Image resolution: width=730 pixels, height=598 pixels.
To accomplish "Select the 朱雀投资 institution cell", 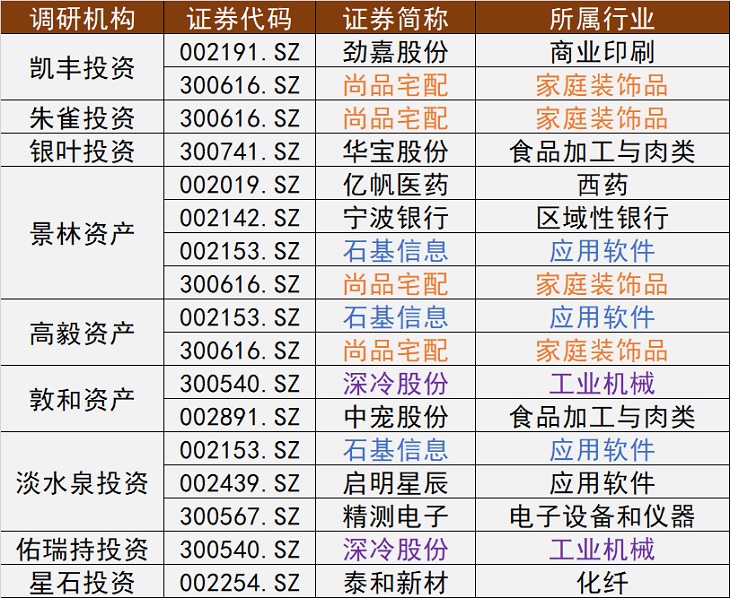I will (x=82, y=117).
